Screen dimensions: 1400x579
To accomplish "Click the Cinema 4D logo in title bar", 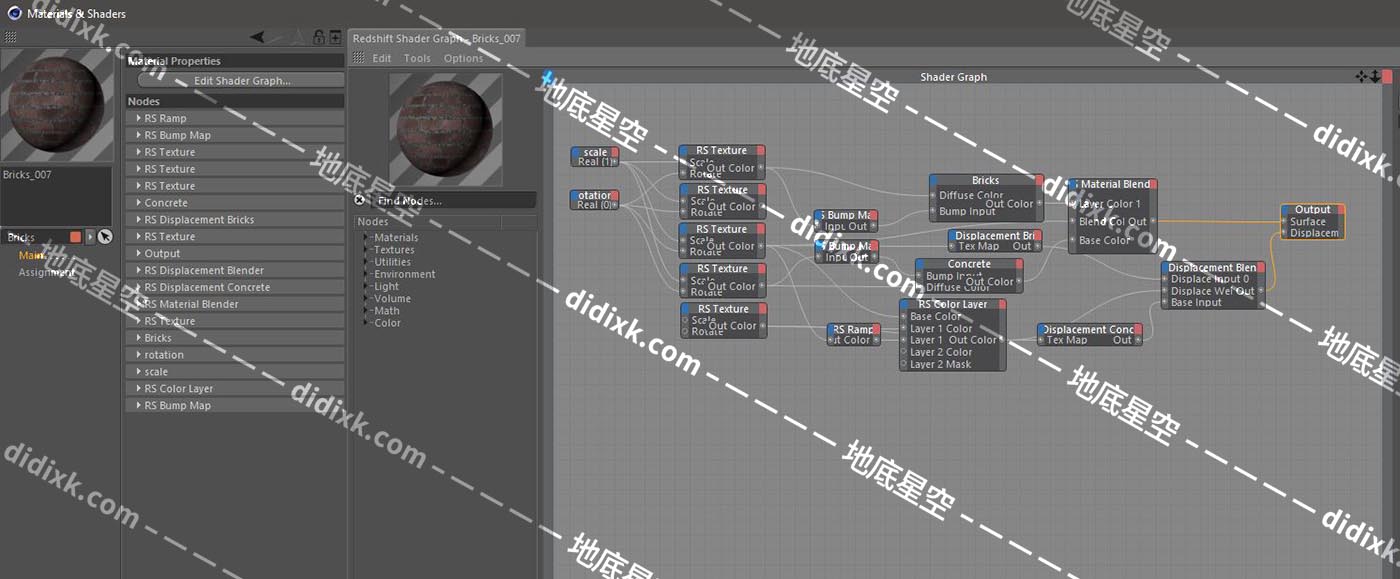I will 13,13.
